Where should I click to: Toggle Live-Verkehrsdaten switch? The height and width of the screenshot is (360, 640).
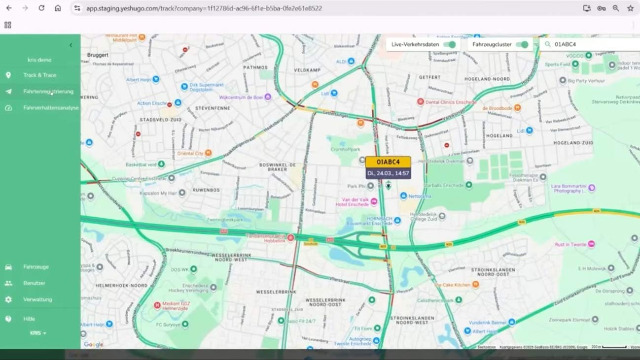(x=449, y=44)
